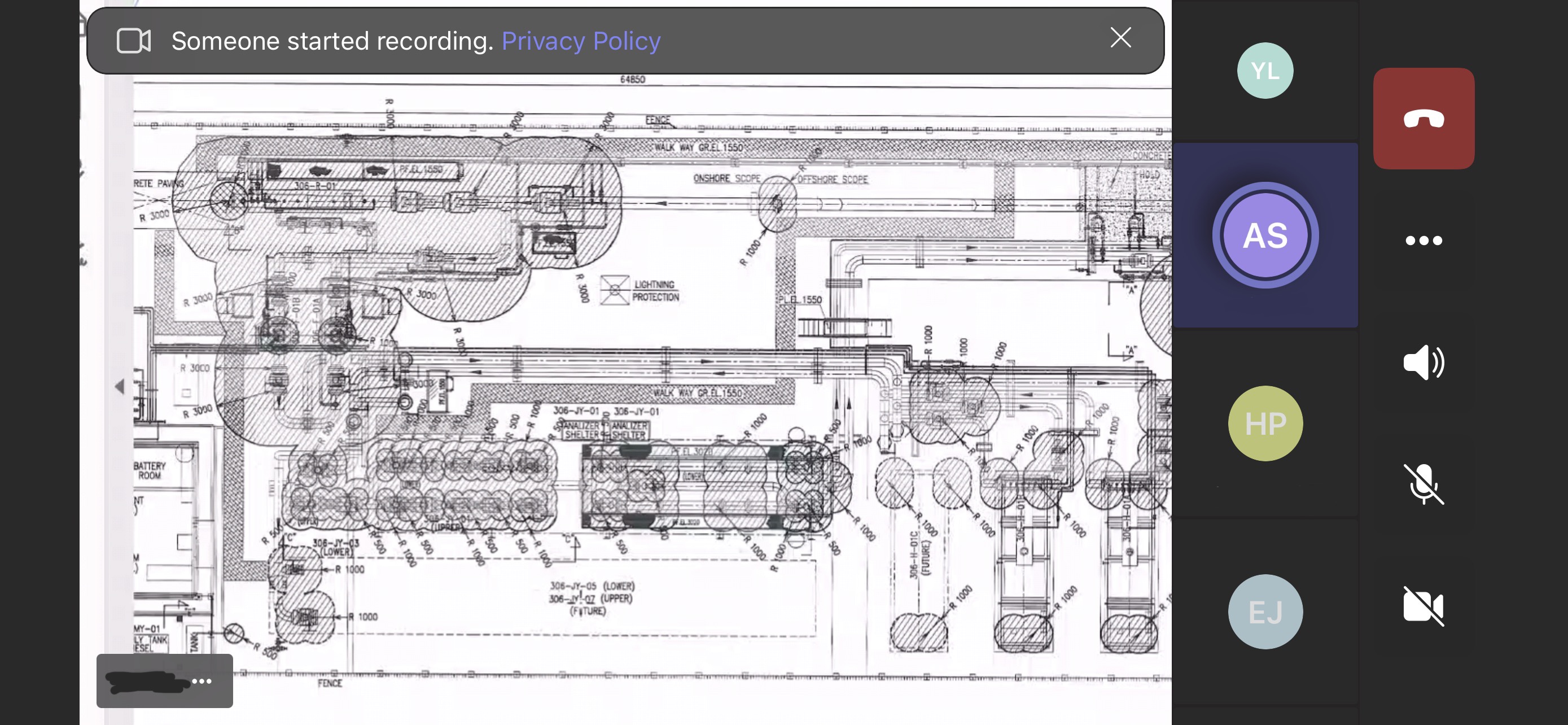Screen dimensions: 1568x725
Task: Tap the redacted presenter name tag
Action: point(146,680)
